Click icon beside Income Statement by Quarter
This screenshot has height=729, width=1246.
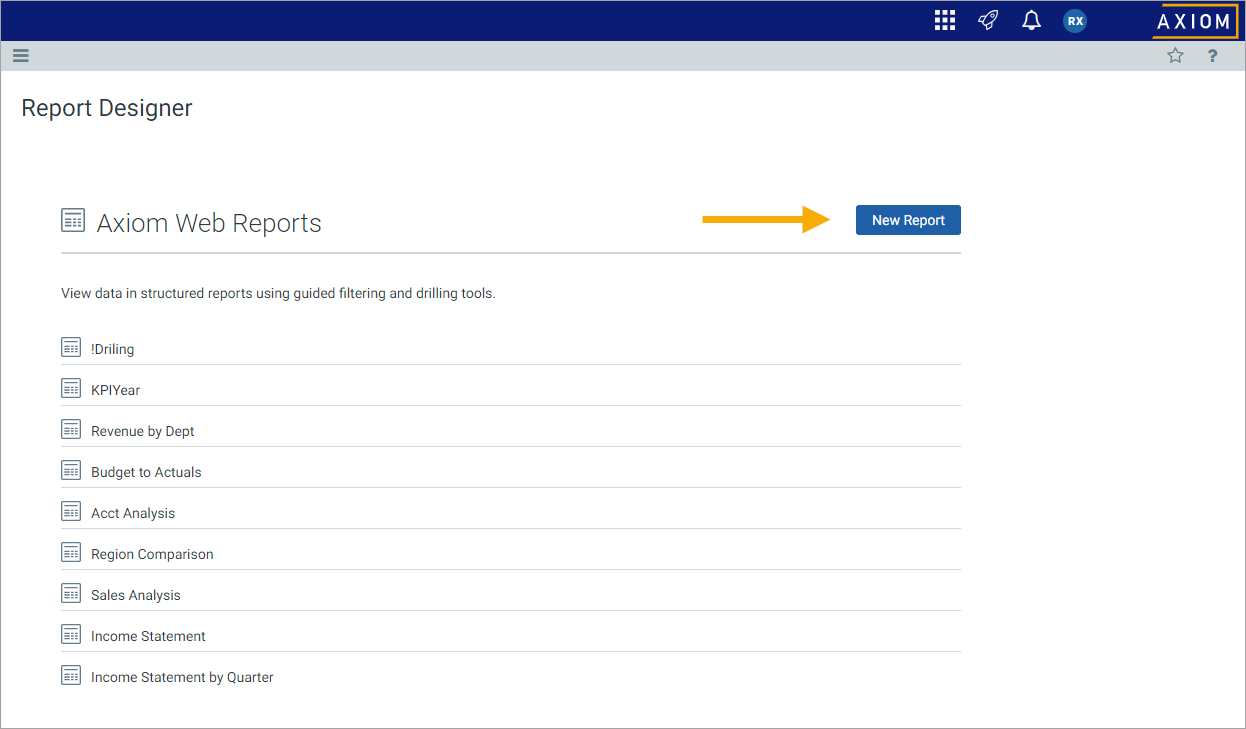point(71,676)
